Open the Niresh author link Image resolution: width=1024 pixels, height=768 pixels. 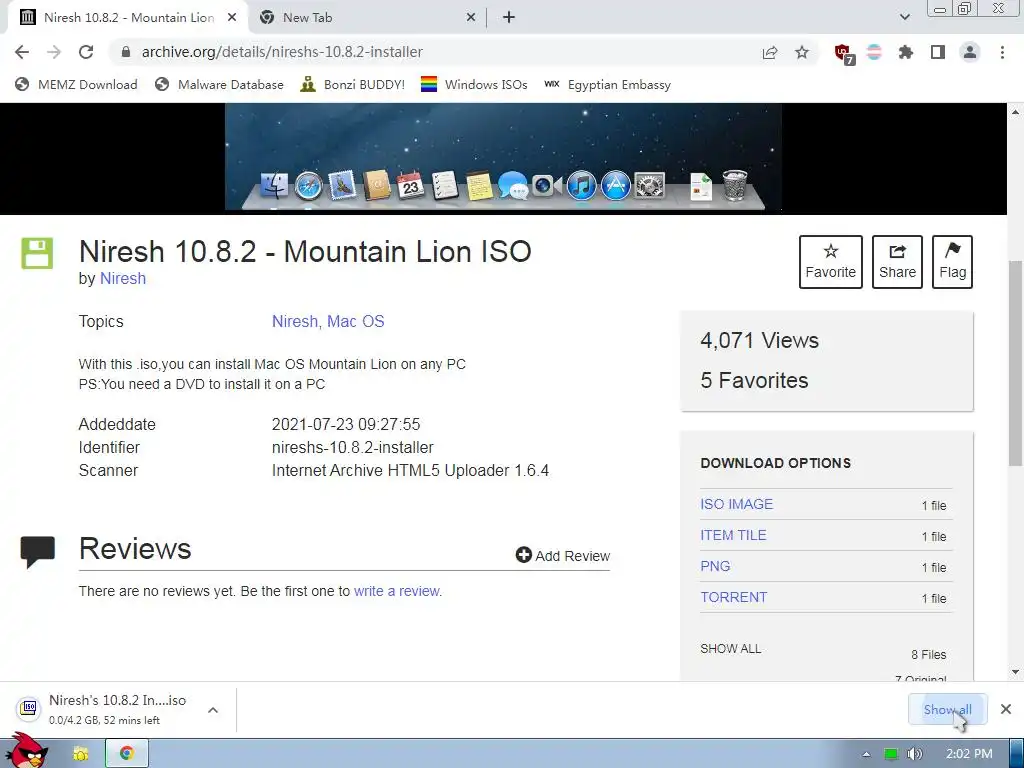tap(123, 279)
